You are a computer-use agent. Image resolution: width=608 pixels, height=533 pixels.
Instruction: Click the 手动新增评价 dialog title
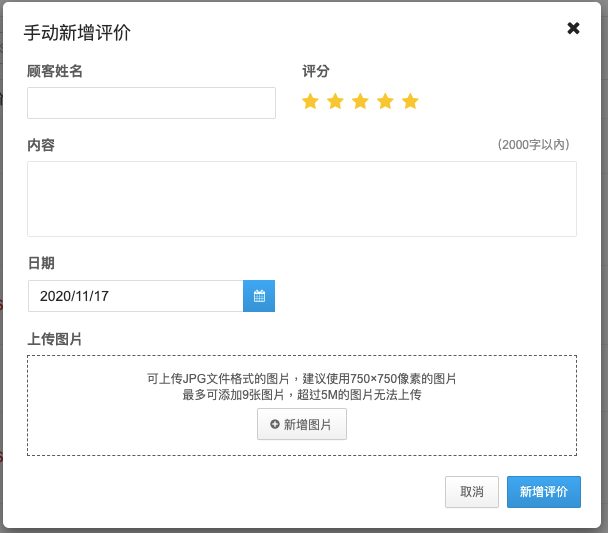[77, 33]
